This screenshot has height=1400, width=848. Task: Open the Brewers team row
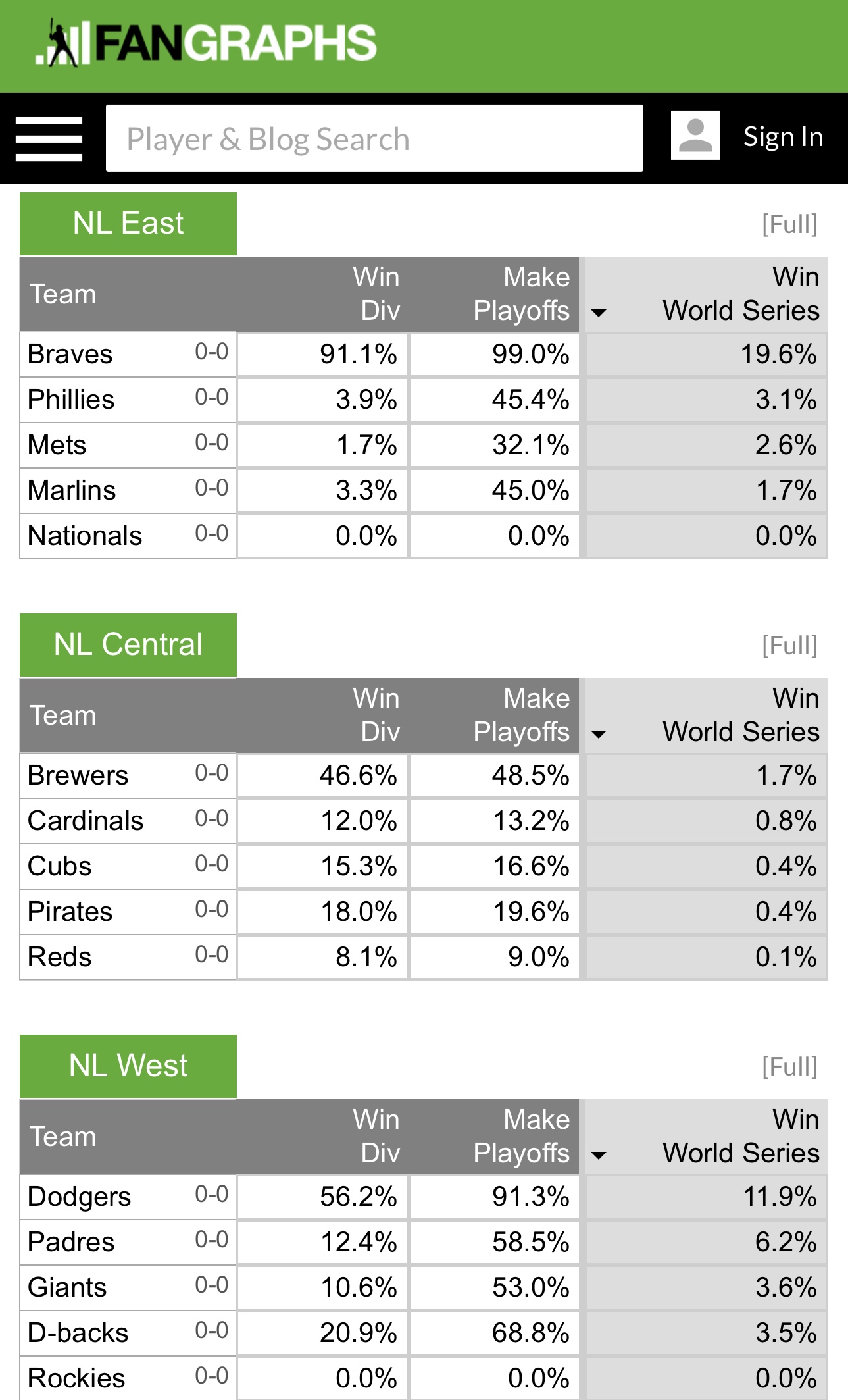click(78, 776)
